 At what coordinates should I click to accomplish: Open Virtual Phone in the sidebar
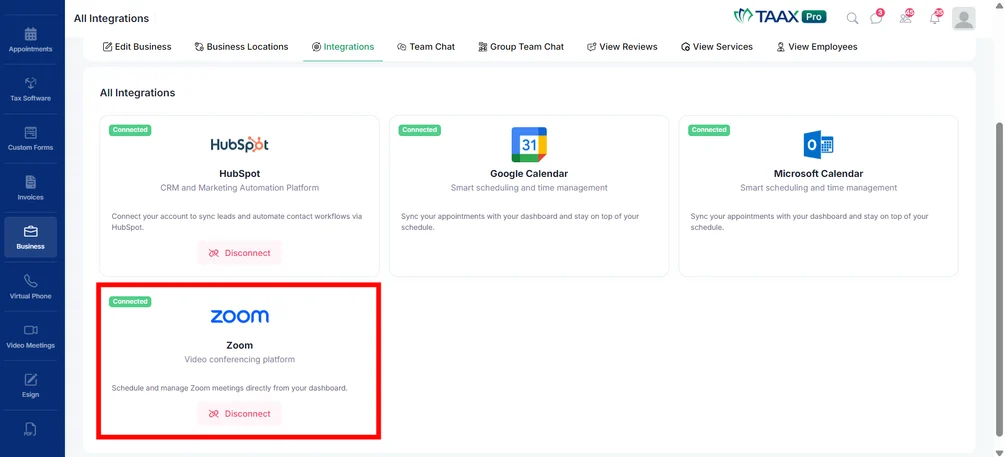click(x=30, y=287)
